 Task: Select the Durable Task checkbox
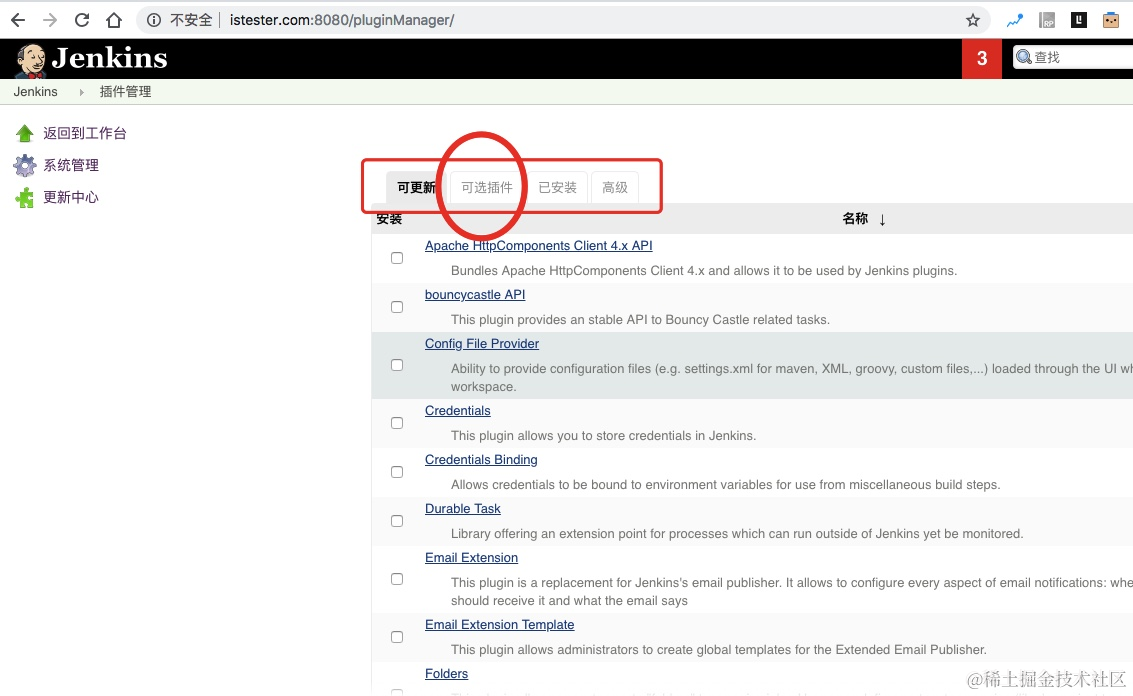click(397, 521)
